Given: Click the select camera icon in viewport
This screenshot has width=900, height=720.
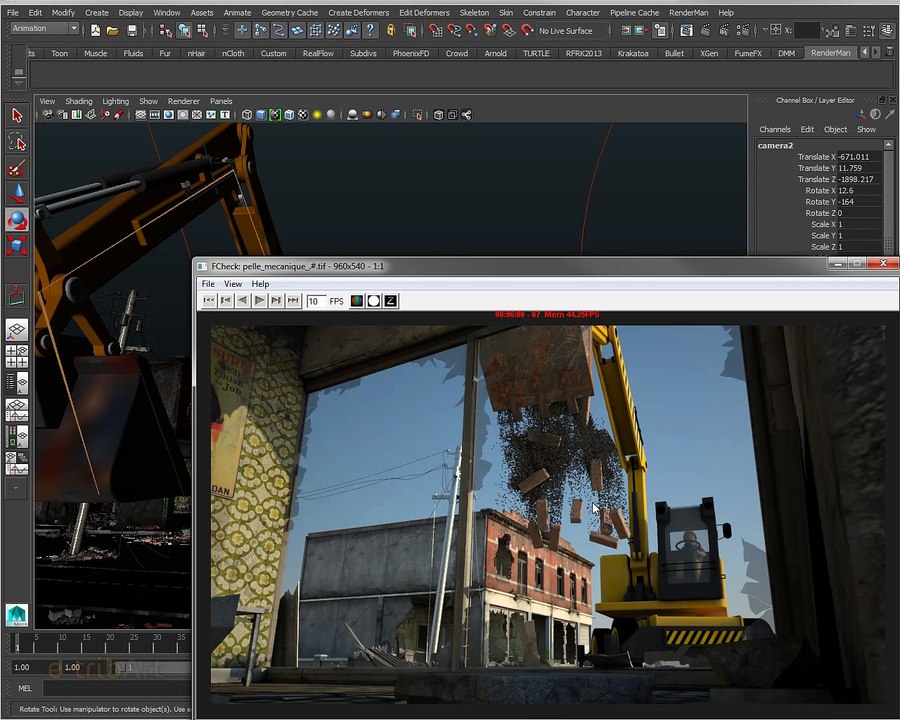Looking at the screenshot, I should coord(48,115).
